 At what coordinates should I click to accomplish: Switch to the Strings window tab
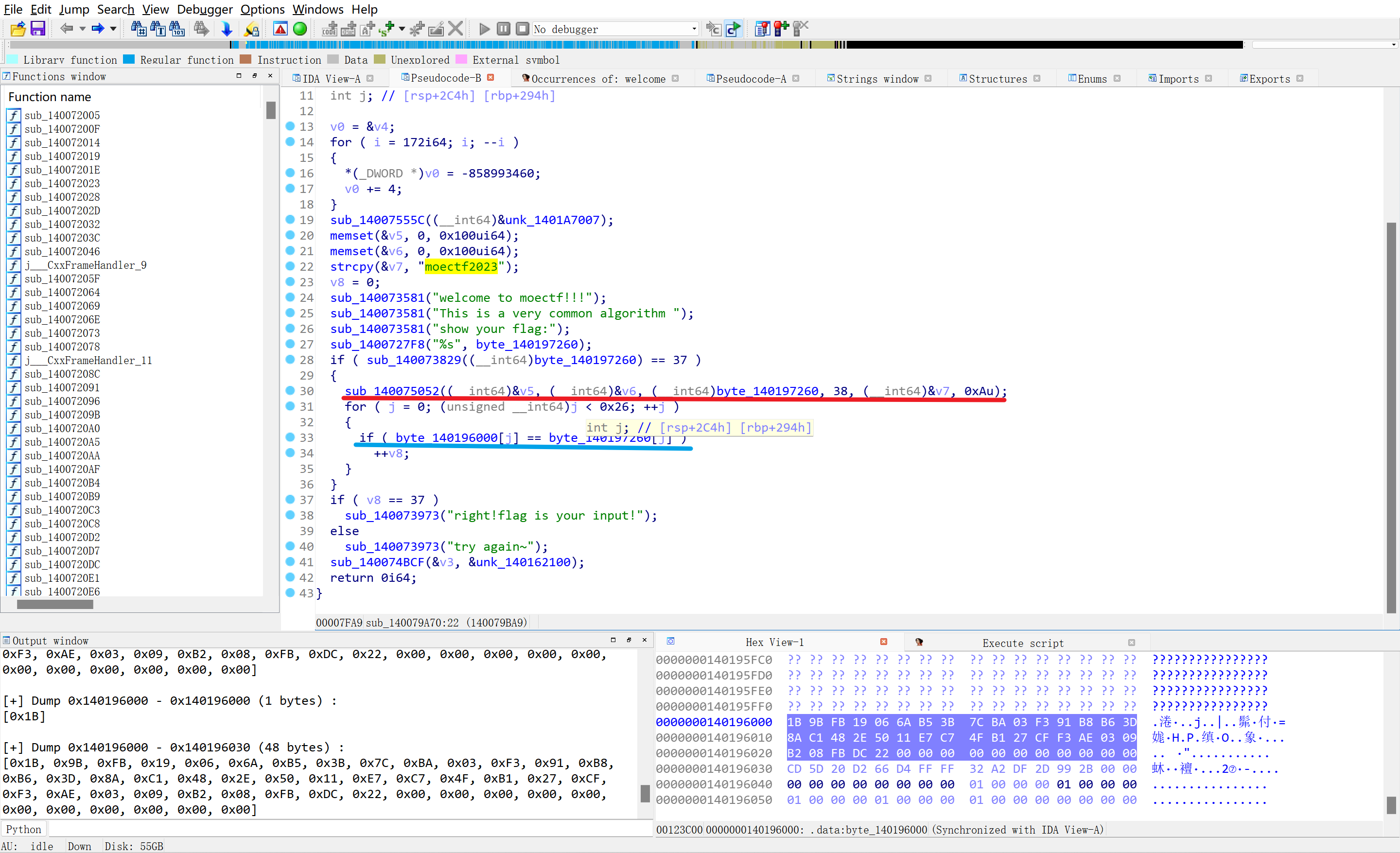(877, 79)
